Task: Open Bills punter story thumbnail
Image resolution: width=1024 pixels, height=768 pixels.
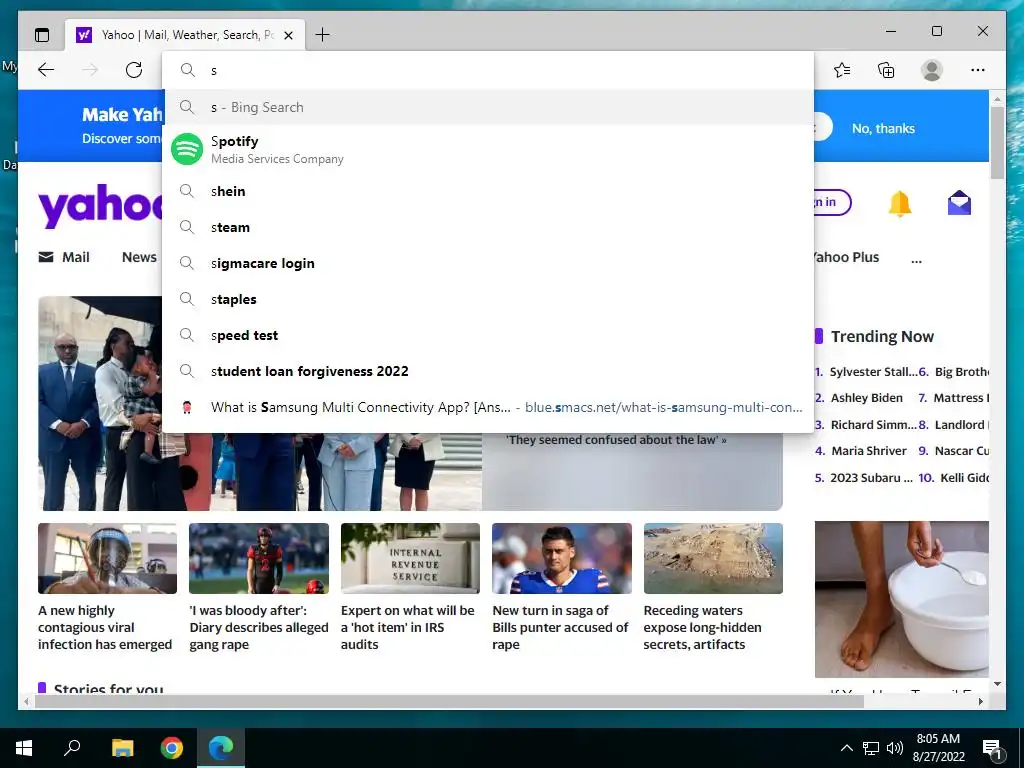Action: 562,558
